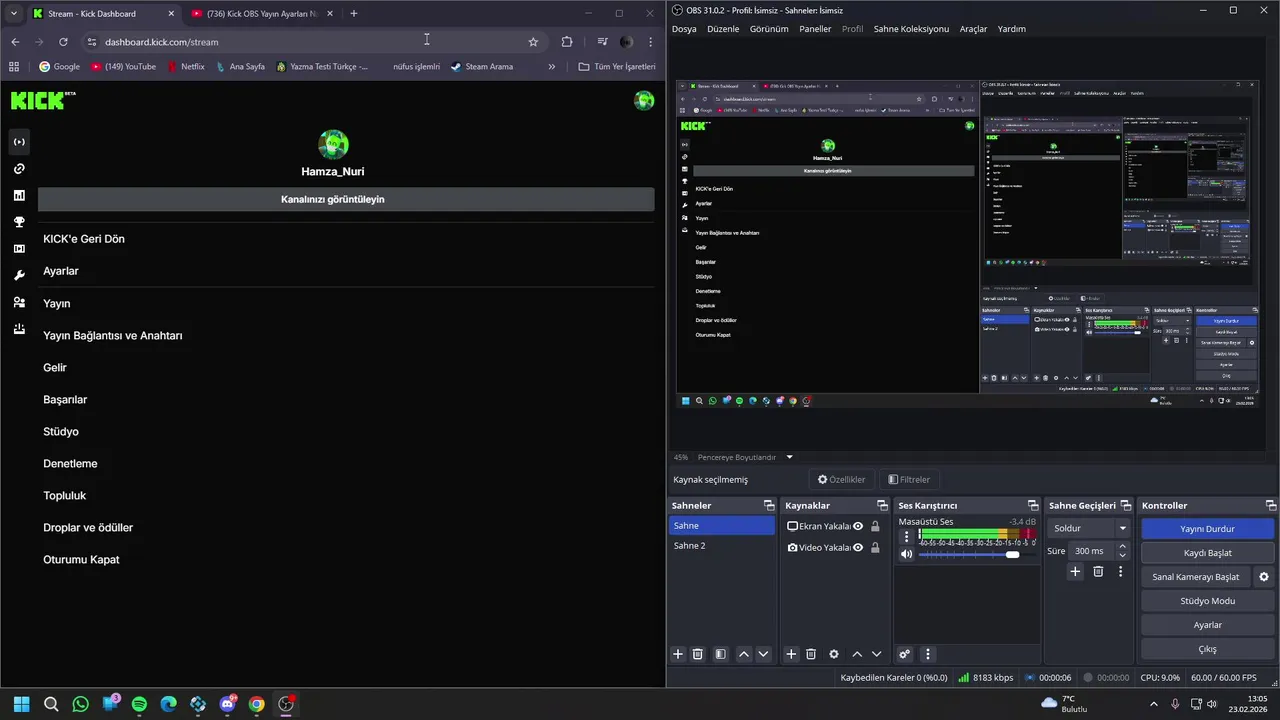Toggle visibility of Video Yakalama source
1280x720 pixels.
pyautogui.click(x=858, y=547)
